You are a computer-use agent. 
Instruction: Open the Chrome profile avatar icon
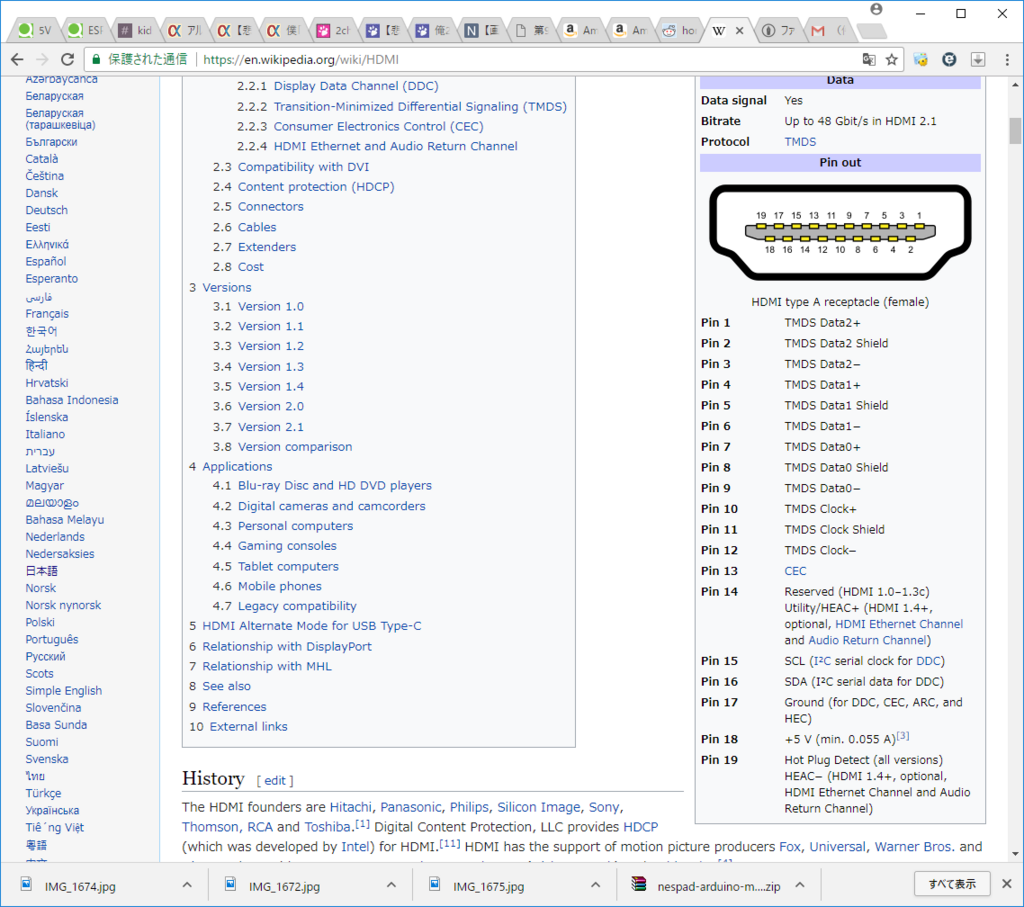(876, 9)
